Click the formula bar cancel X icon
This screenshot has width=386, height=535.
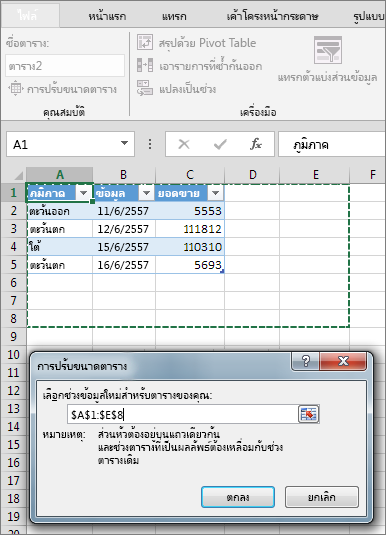pyautogui.click(x=184, y=144)
